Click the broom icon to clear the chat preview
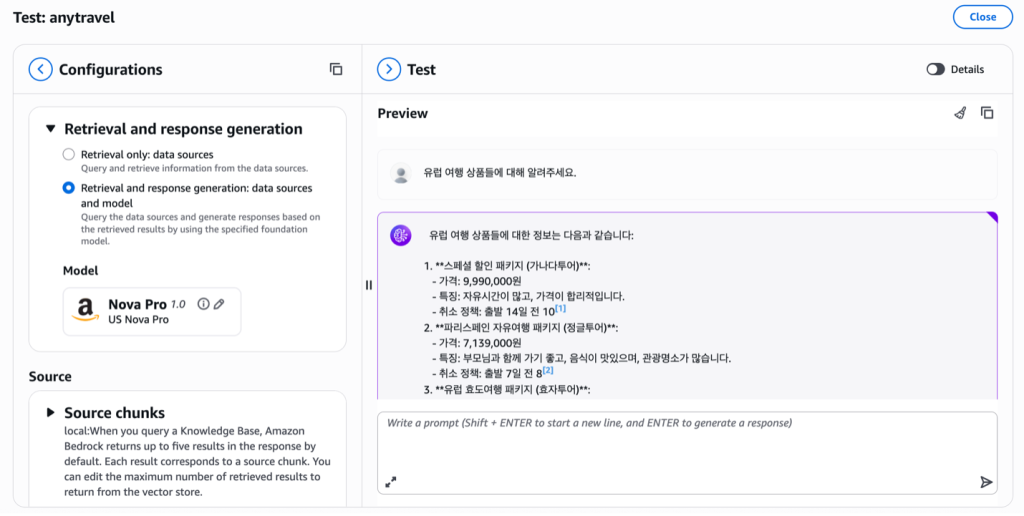1024x516 pixels. pyautogui.click(x=960, y=113)
